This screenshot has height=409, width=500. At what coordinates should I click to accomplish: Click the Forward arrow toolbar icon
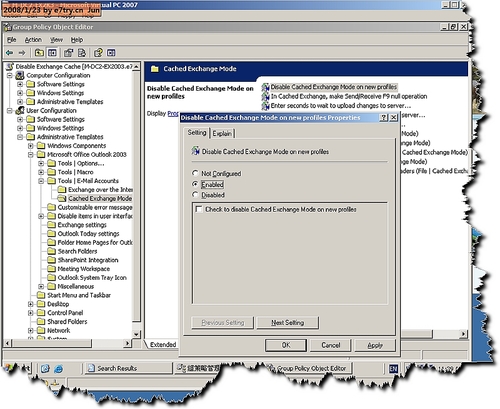[22, 53]
